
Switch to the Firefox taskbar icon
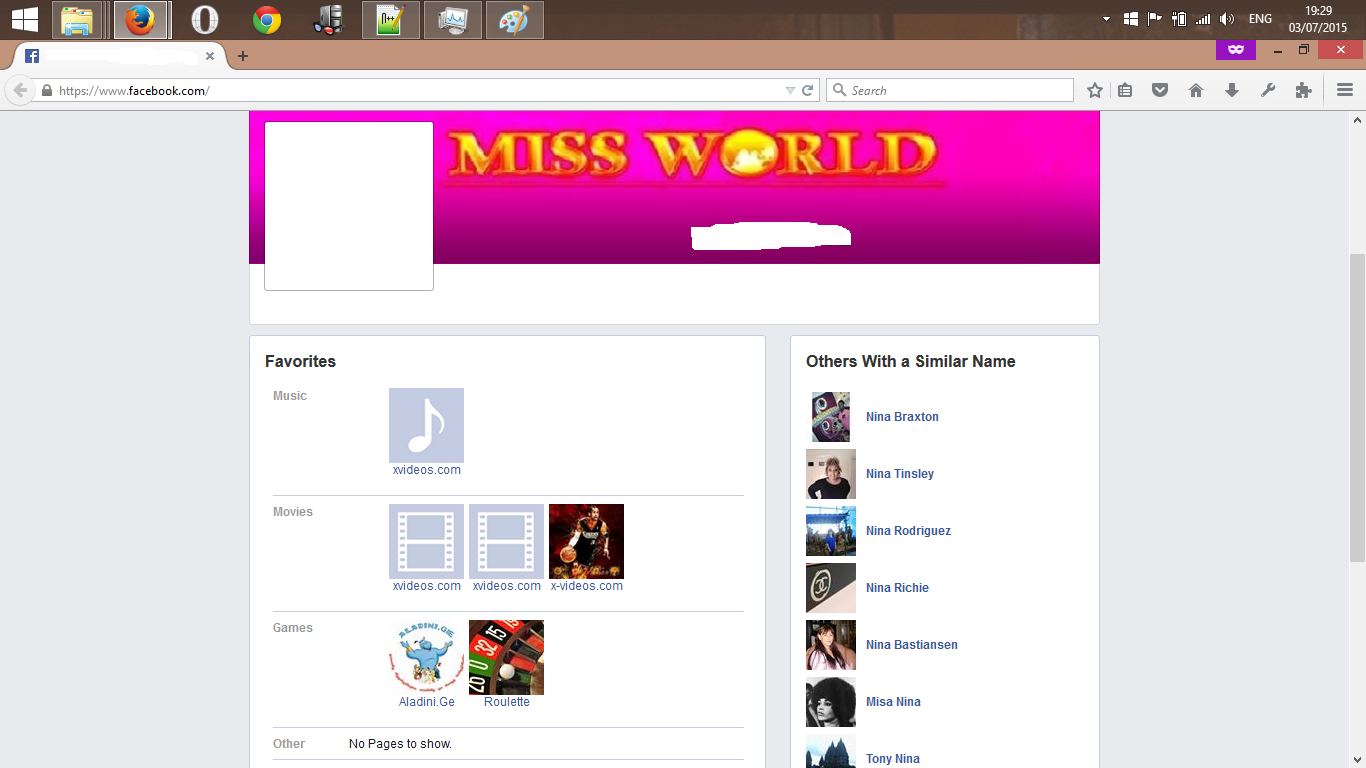[140, 20]
